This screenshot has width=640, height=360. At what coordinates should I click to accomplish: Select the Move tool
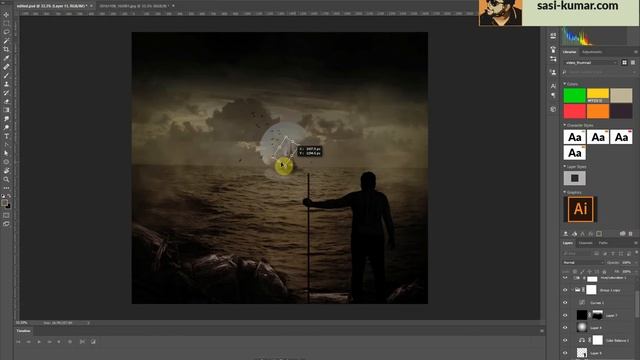pos(6,15)
